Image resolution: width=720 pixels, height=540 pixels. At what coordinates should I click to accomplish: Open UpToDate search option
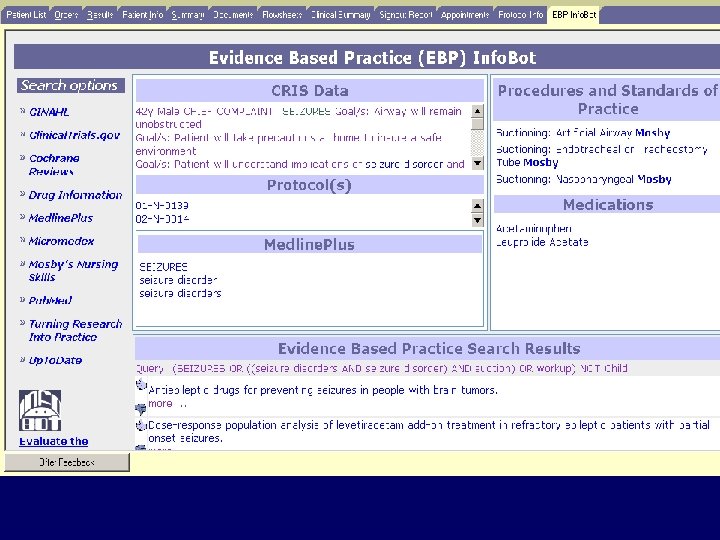[55, 360]
